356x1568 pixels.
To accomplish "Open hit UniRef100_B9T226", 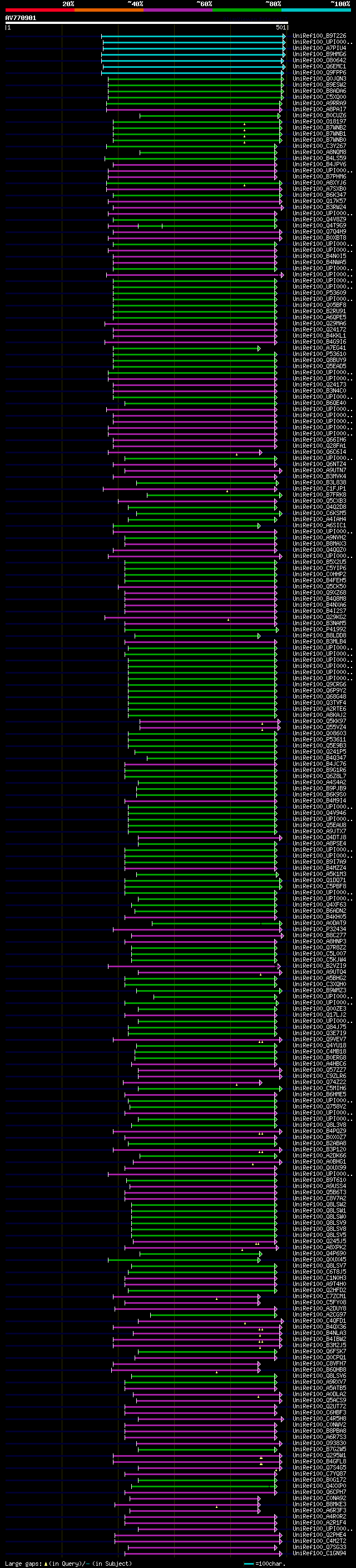I will coord(319,36).
